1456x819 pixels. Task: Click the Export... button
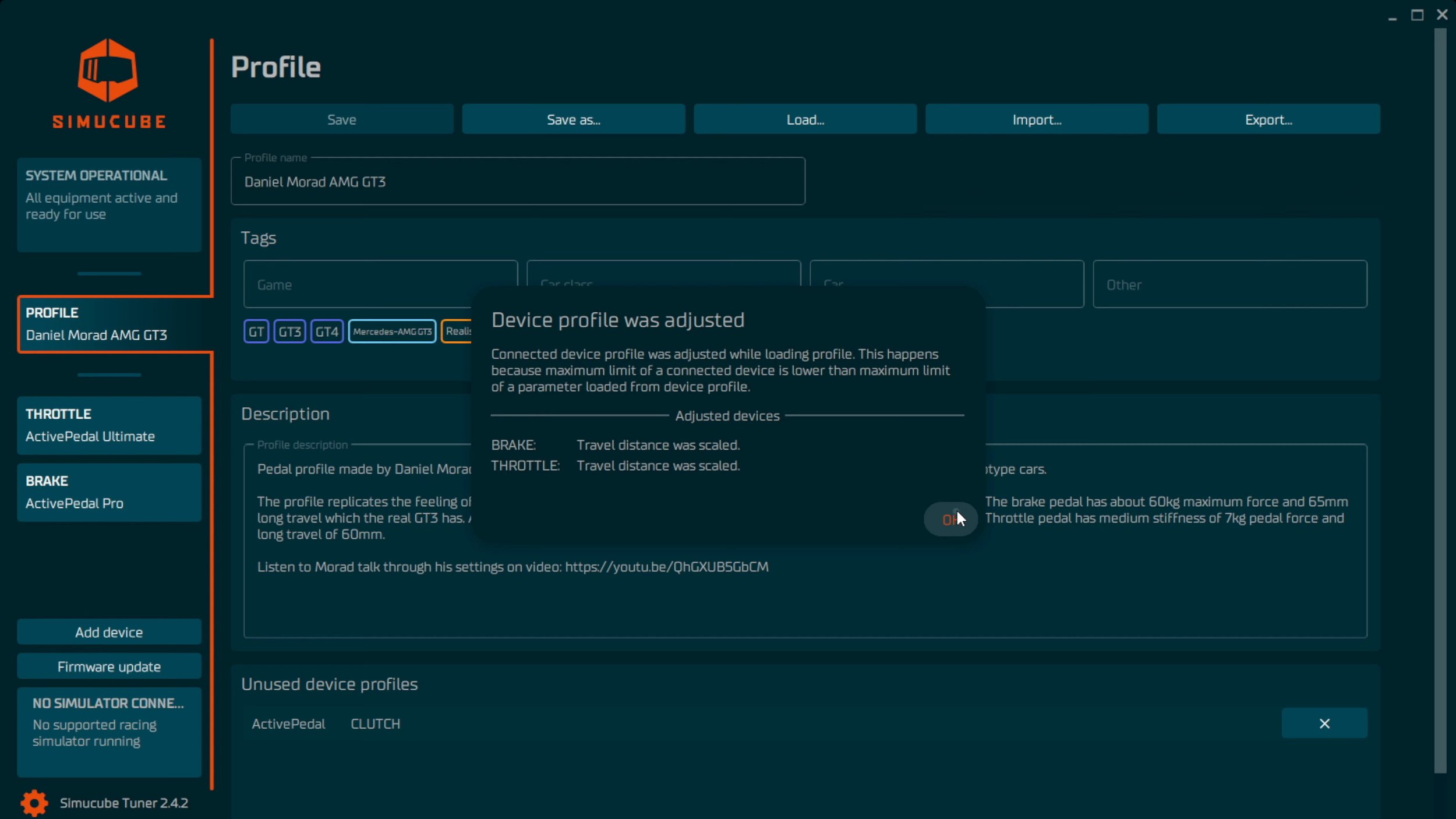[x=1268, y=119]
